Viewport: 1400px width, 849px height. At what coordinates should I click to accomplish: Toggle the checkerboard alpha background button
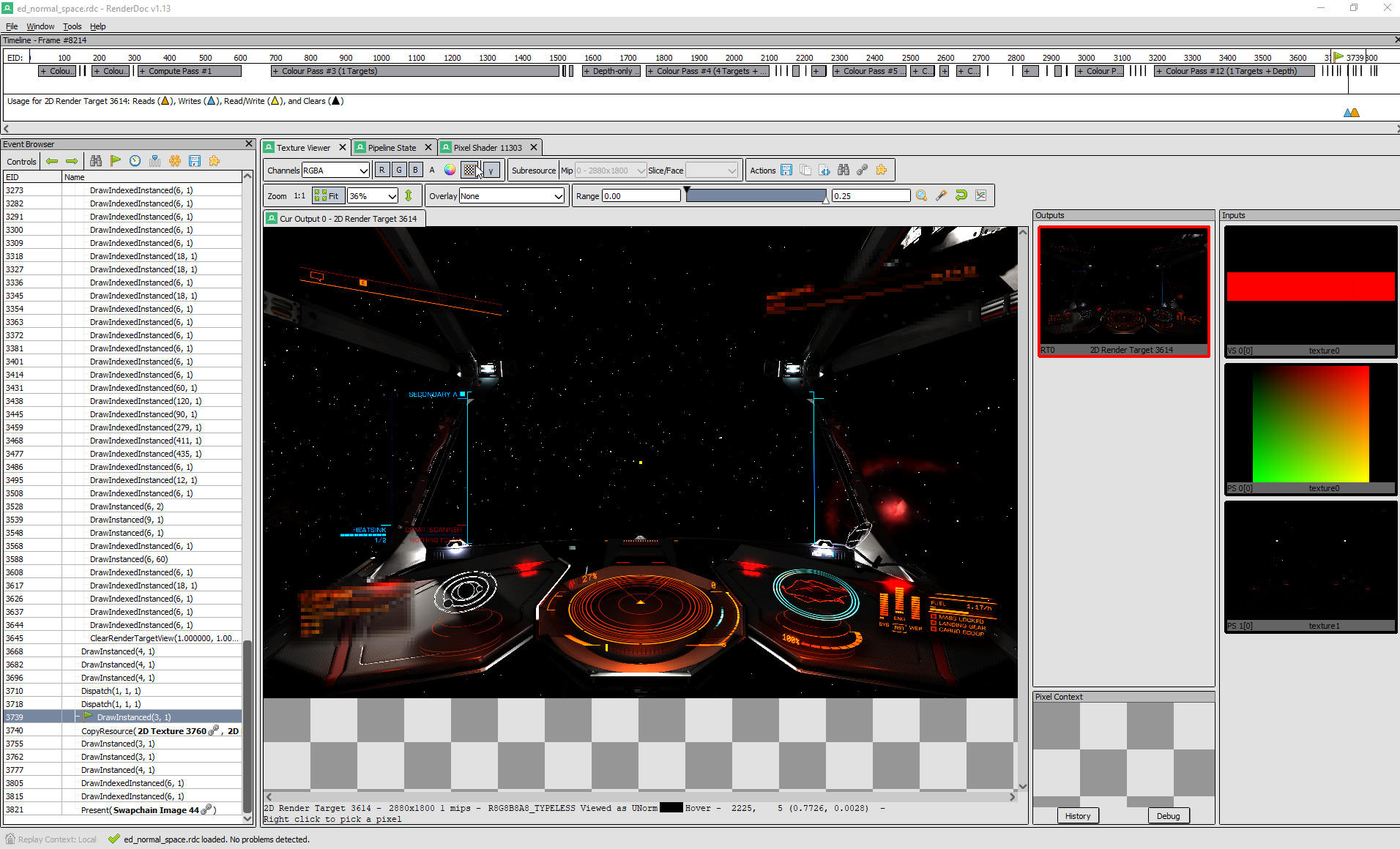point(470,170)
